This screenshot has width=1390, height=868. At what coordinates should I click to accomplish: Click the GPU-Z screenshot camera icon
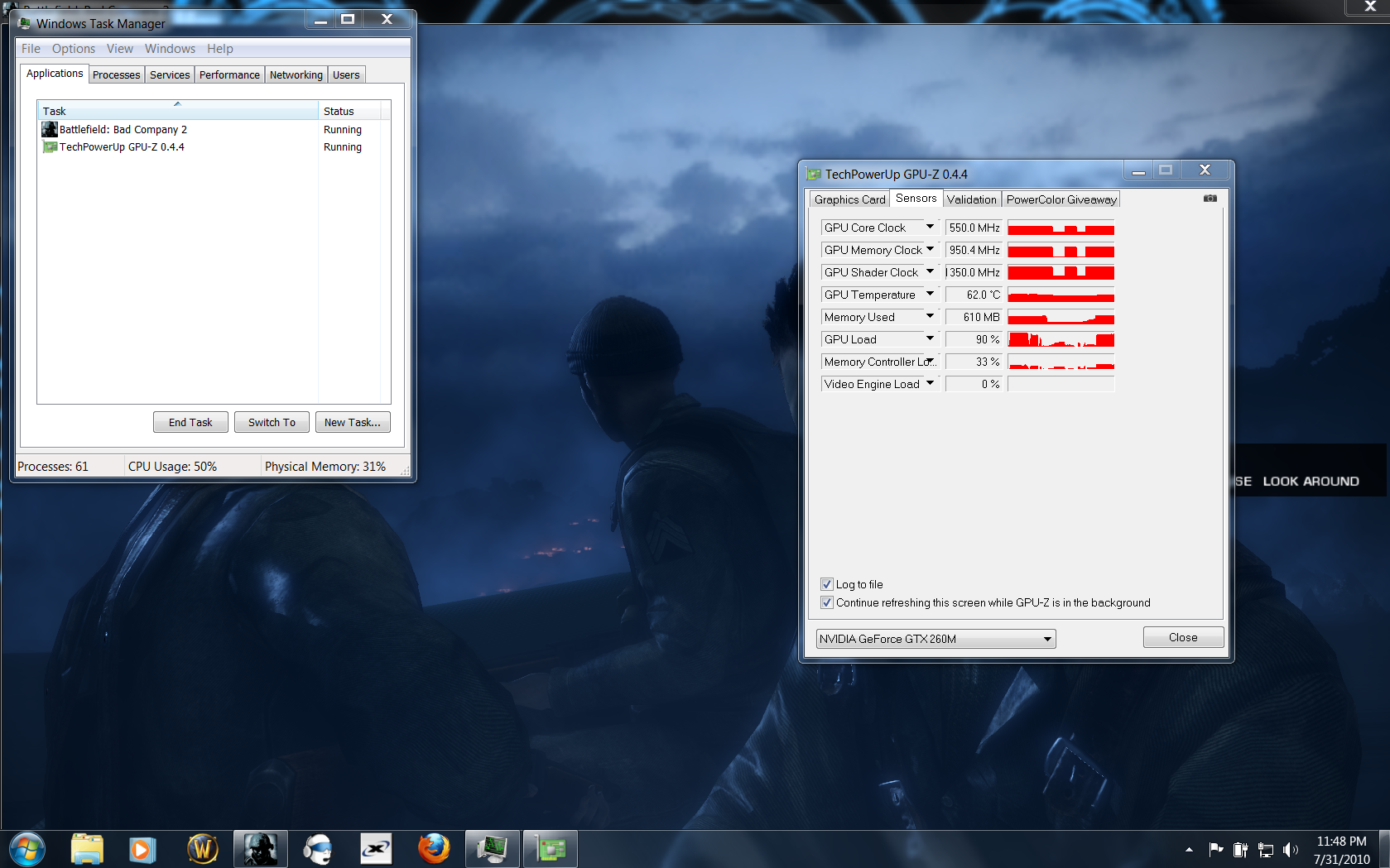(x=1210, y=199)
